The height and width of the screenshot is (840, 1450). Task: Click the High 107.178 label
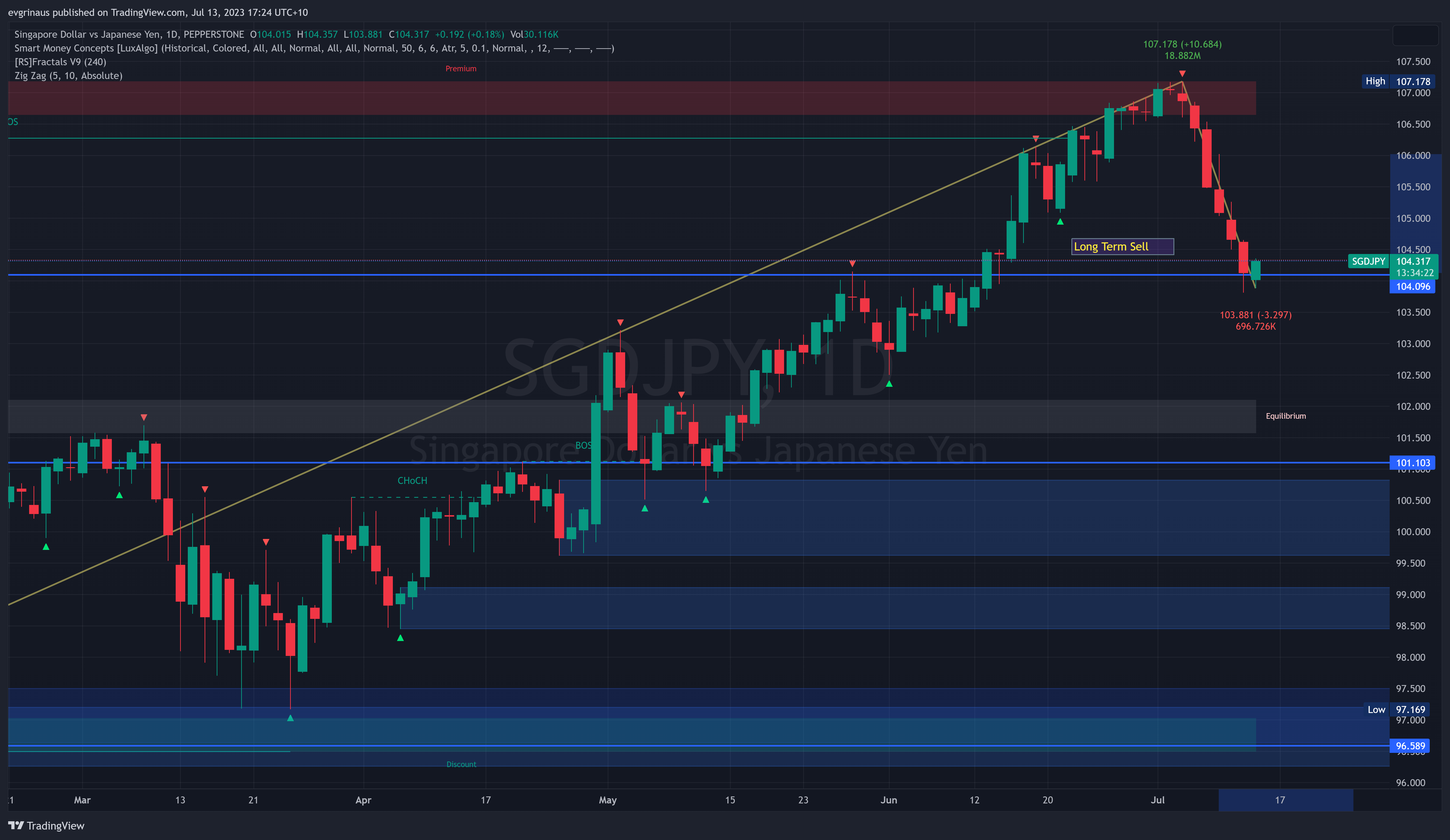[1398, 82]
